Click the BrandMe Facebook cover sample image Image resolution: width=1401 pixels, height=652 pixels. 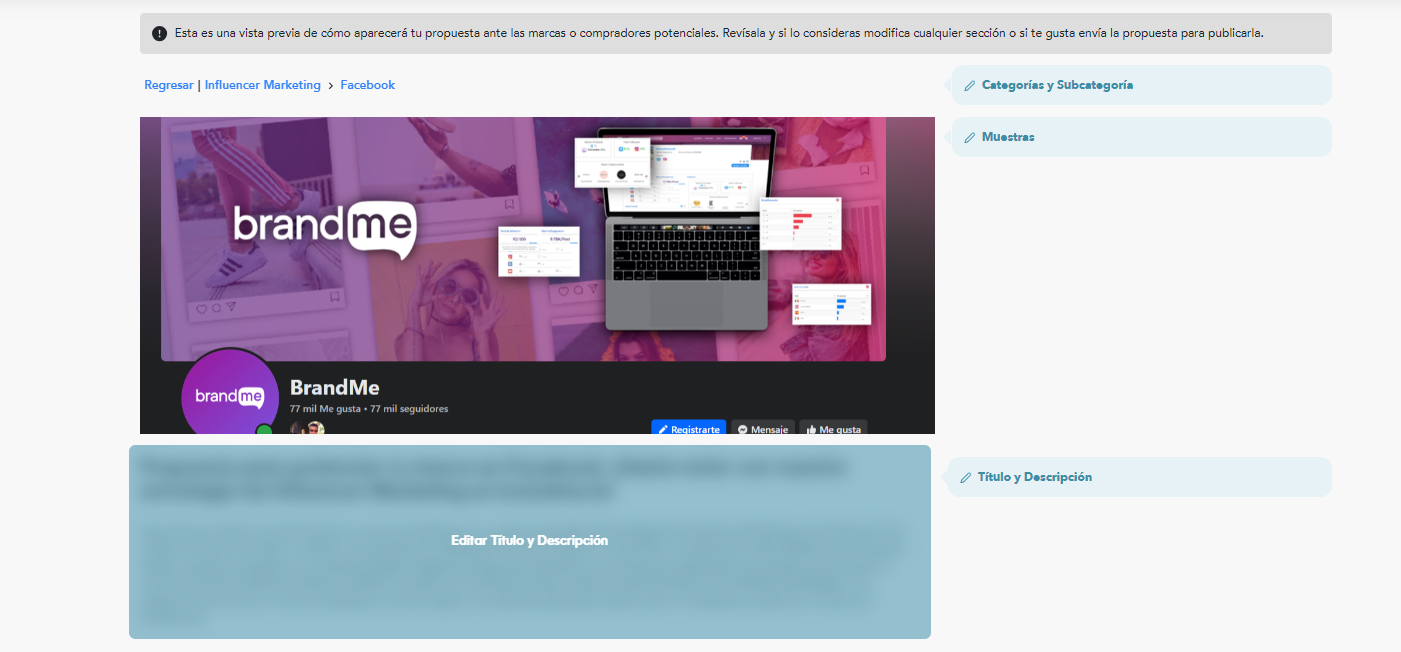[537, 275]
